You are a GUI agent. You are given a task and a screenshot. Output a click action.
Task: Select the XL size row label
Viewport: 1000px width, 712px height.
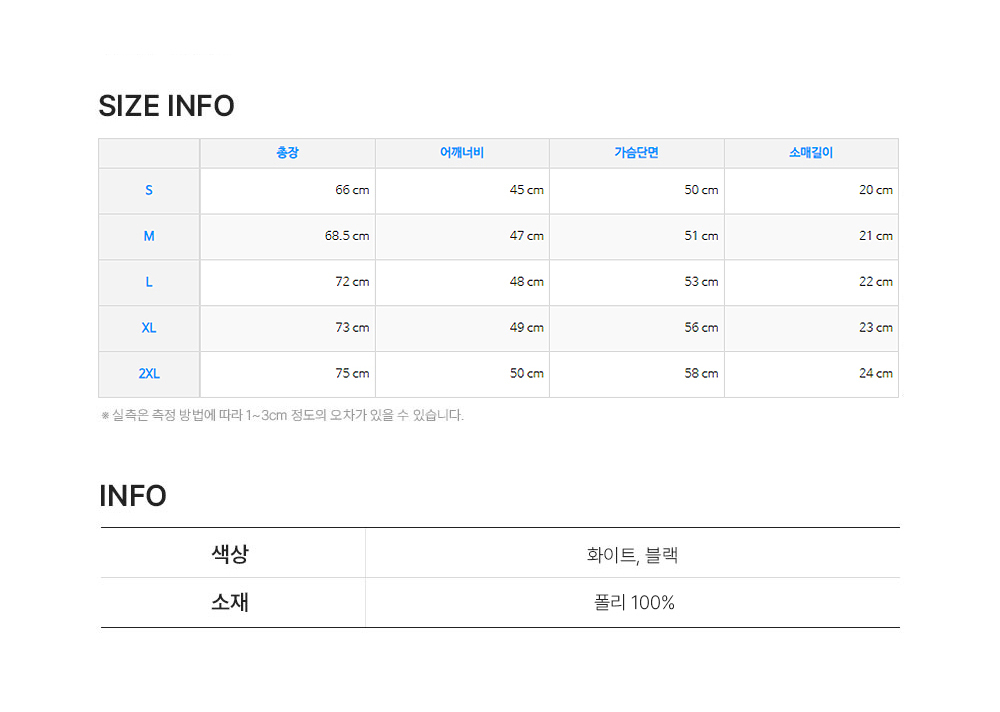coord(149,328)
